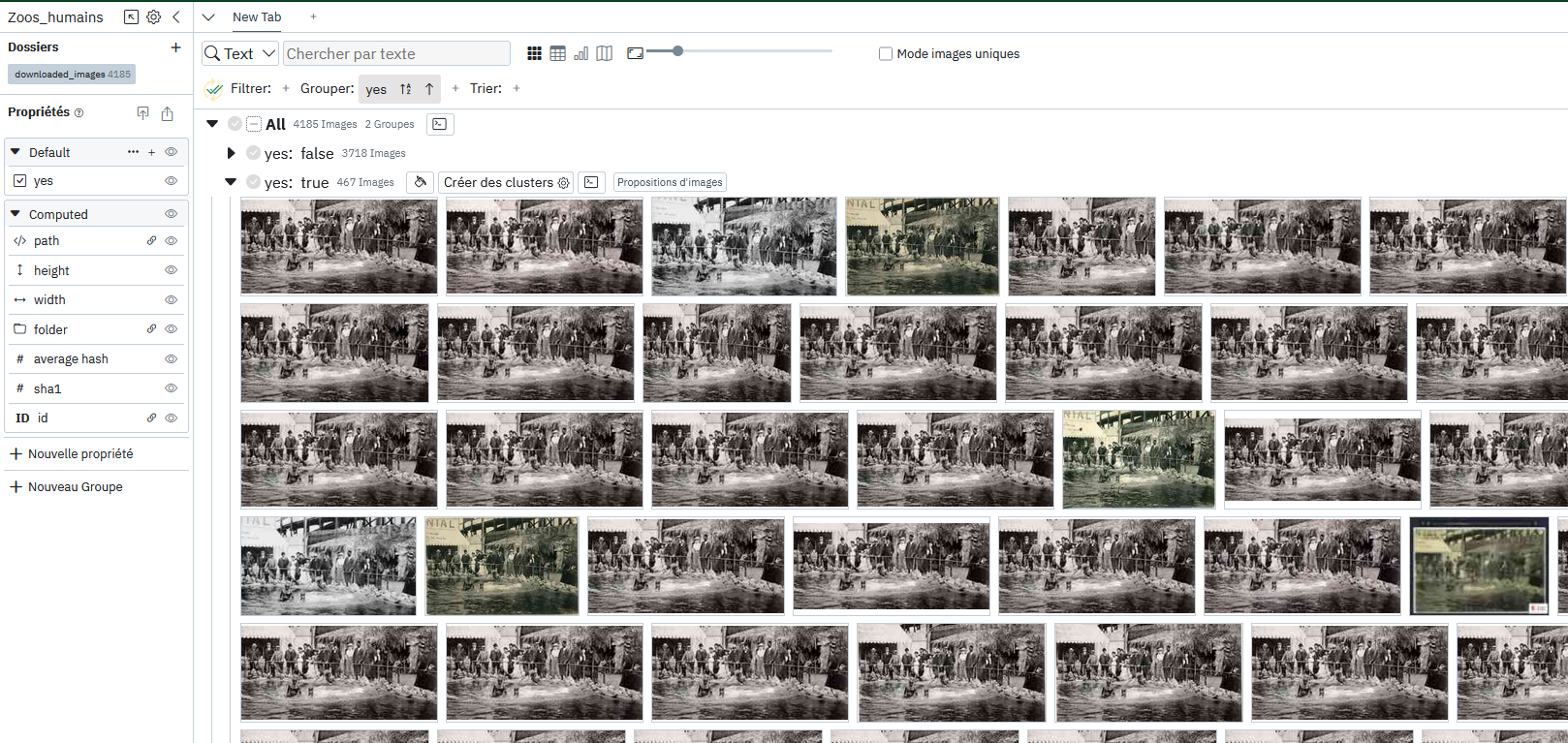
Task: Switch to grid view mode
Action: [534, 53]
